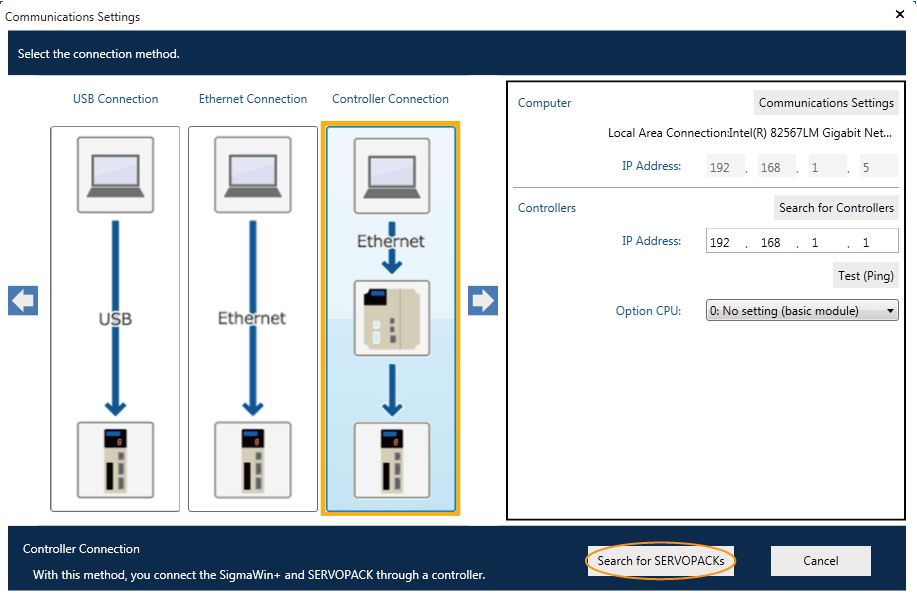Select the Ethernet Connection method label
917x598 pixels.
(x=253, y=99)
